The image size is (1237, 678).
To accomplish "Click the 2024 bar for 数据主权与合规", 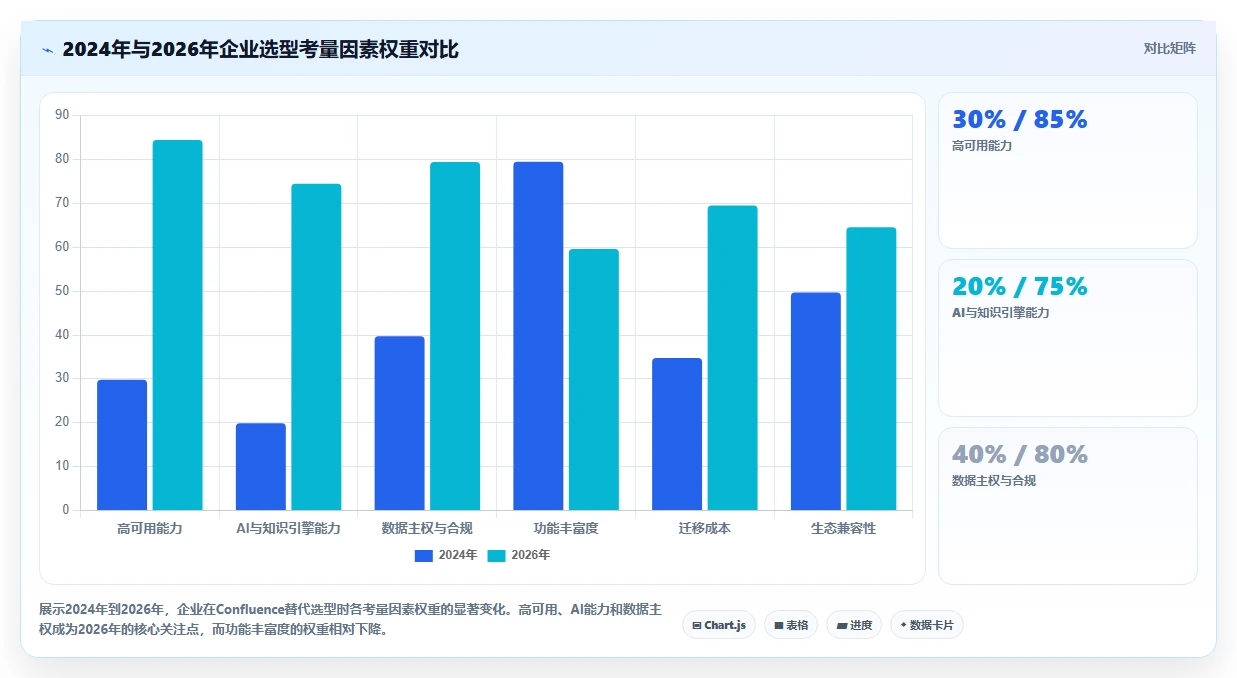I will pos(400,423).
